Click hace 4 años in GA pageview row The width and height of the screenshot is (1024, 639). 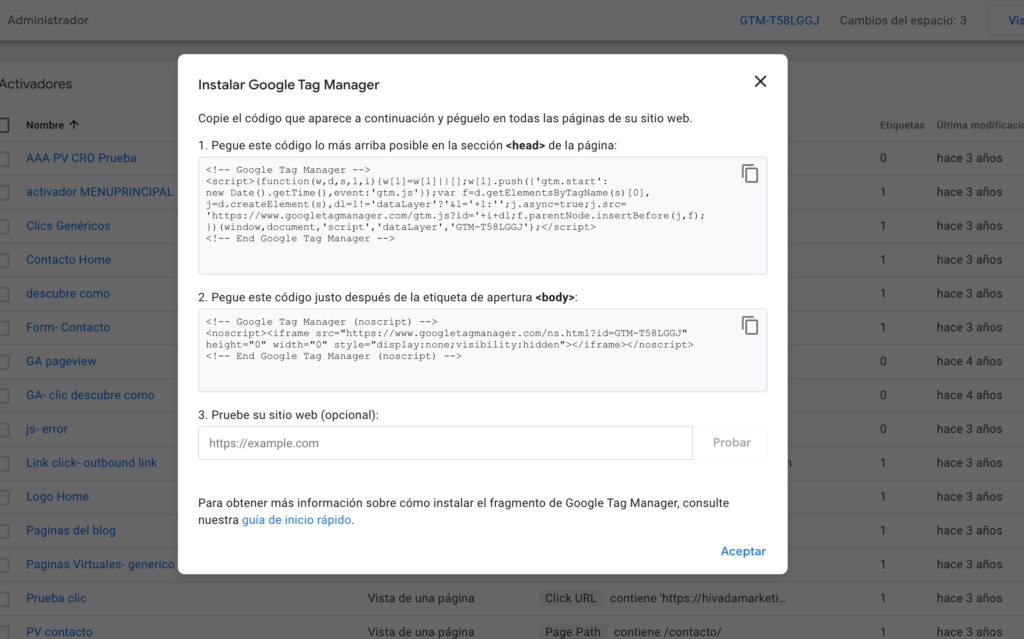click(969, 361)
